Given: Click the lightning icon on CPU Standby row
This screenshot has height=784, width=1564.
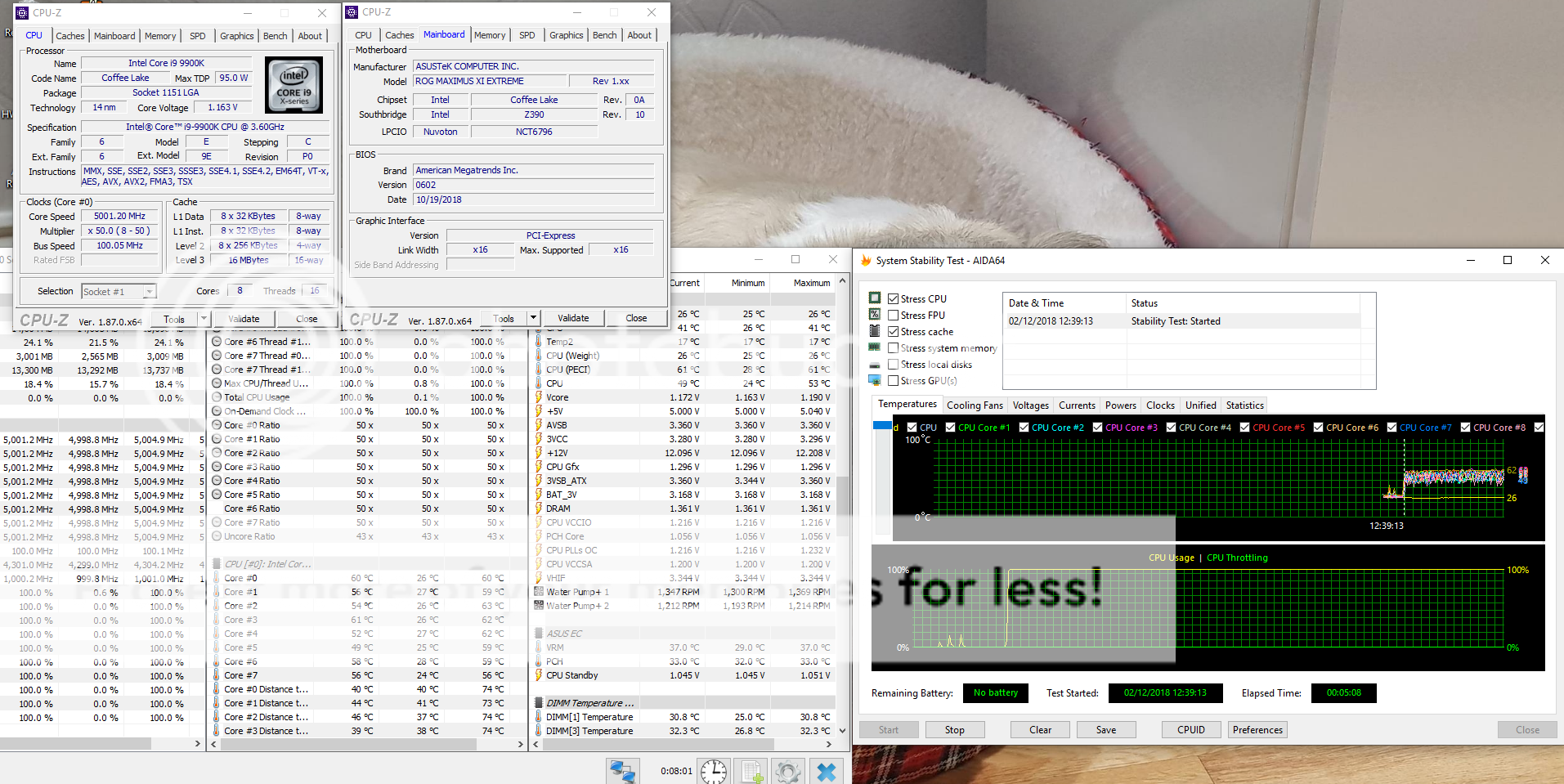Looking at the screenshot, I should tap(539, 675).
